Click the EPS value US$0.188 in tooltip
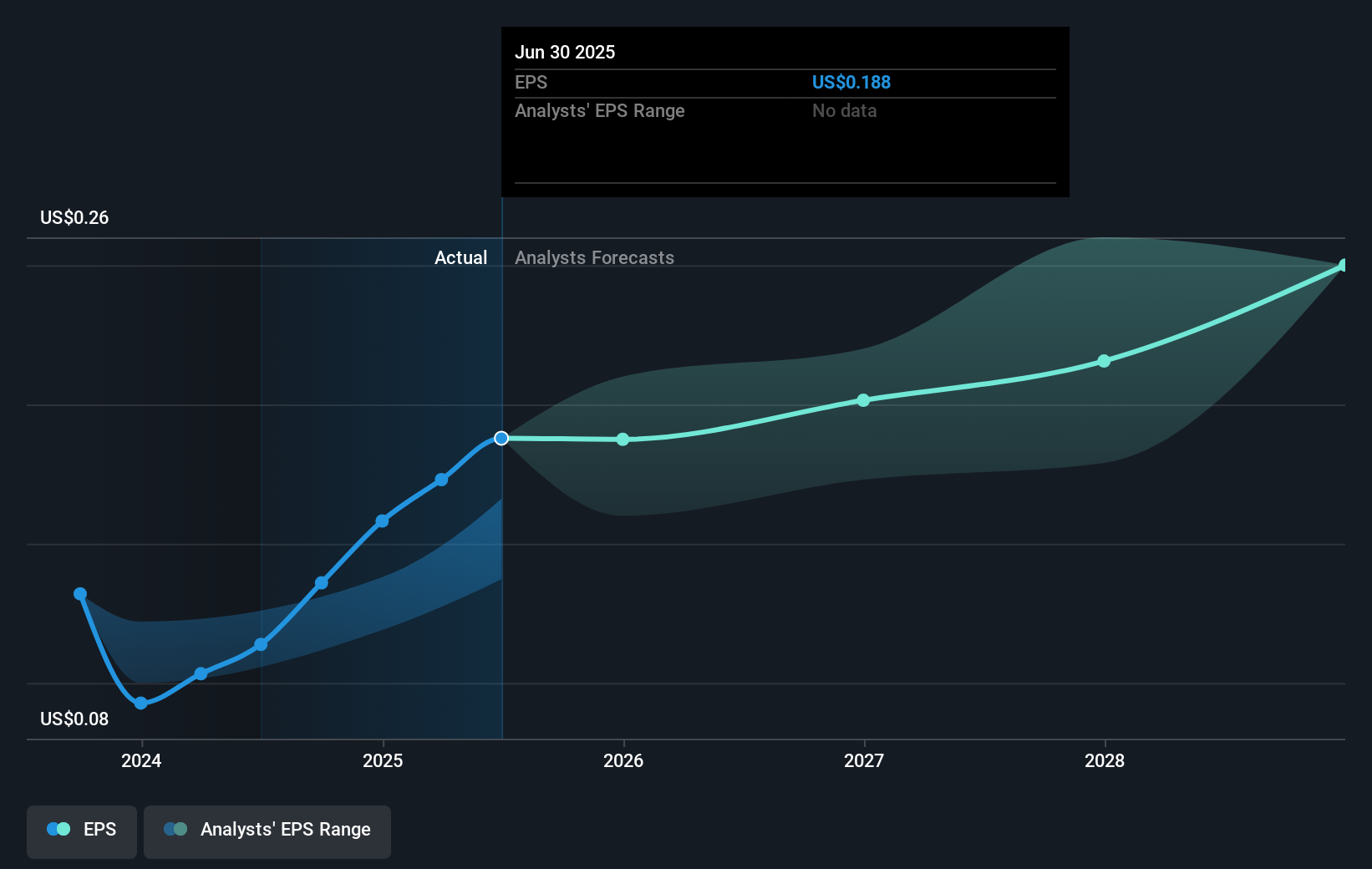Image resolution: width=1372 pixels, height=869 pixels. coord(851,82)
